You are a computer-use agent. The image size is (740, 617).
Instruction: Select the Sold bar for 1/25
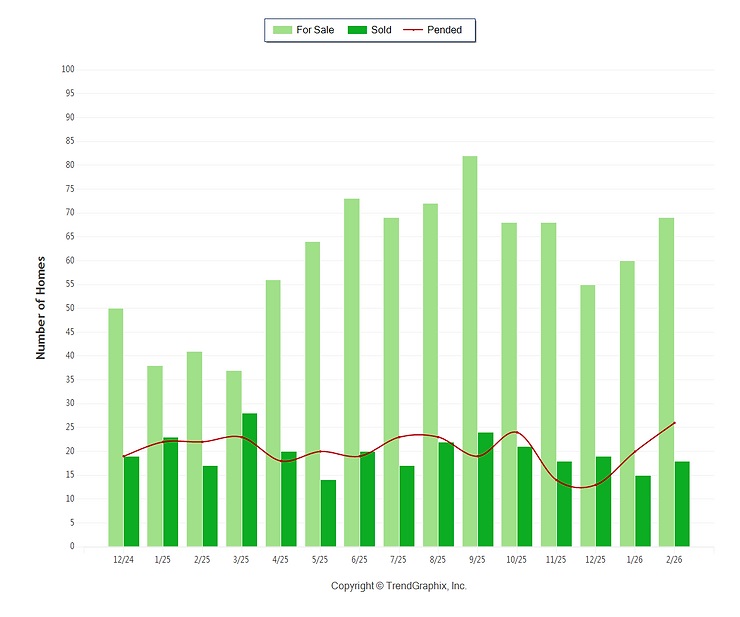coord(171,492)
